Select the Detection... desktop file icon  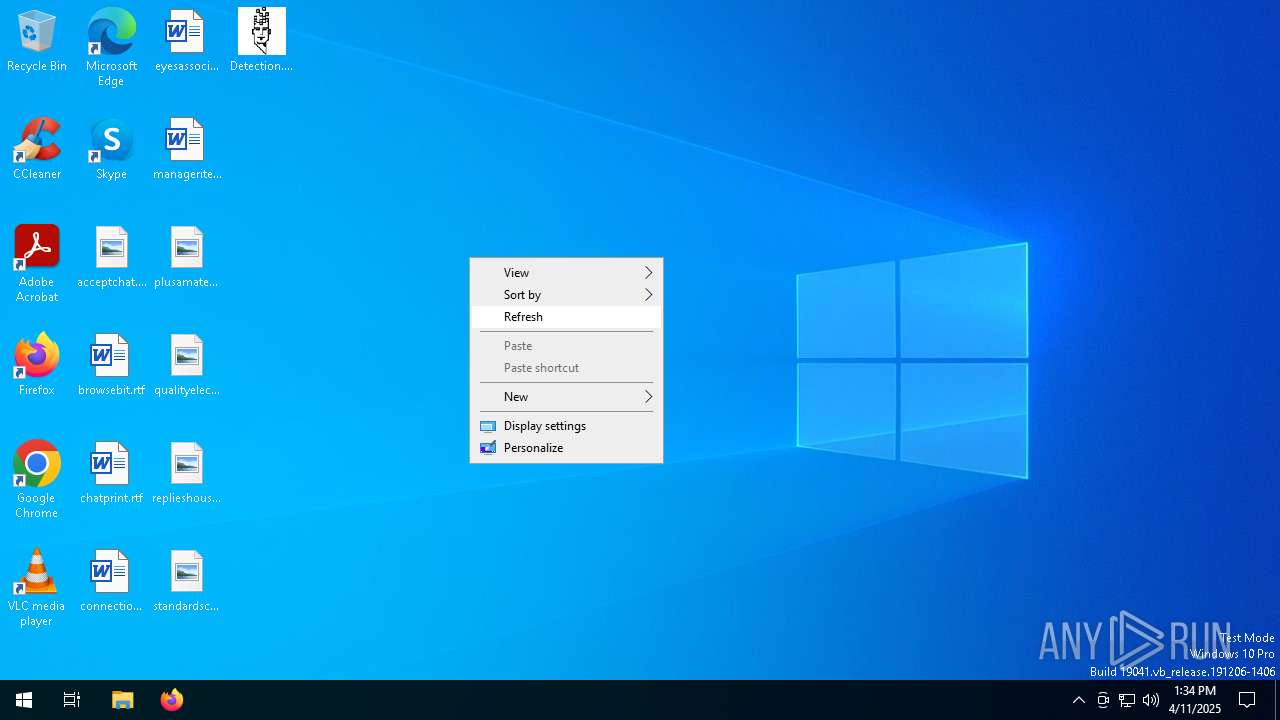tap(261, 42)
